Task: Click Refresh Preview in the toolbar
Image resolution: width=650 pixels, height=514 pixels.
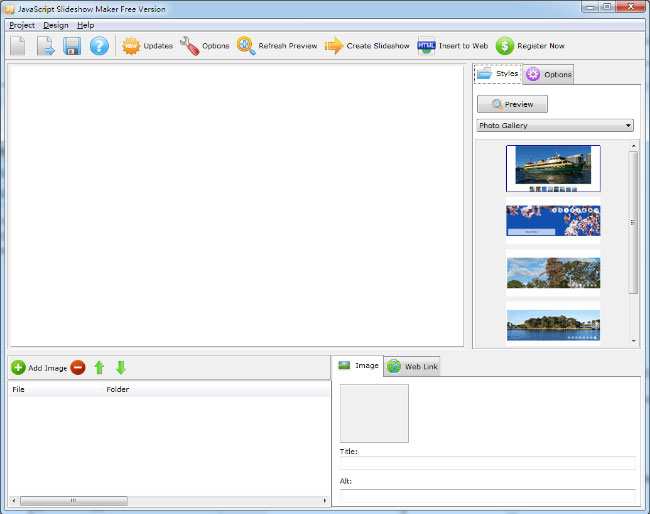Action: tap(277, 46)
